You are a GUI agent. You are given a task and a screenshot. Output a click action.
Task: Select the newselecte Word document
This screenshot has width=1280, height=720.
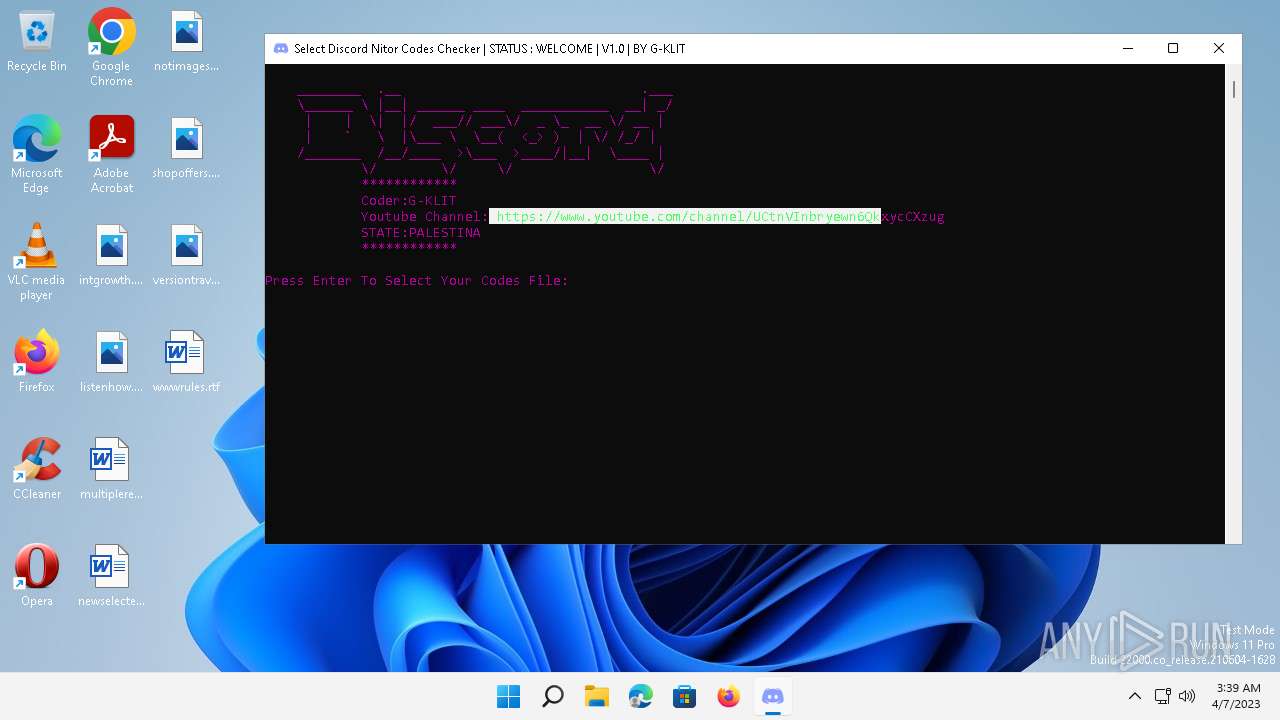111,576
